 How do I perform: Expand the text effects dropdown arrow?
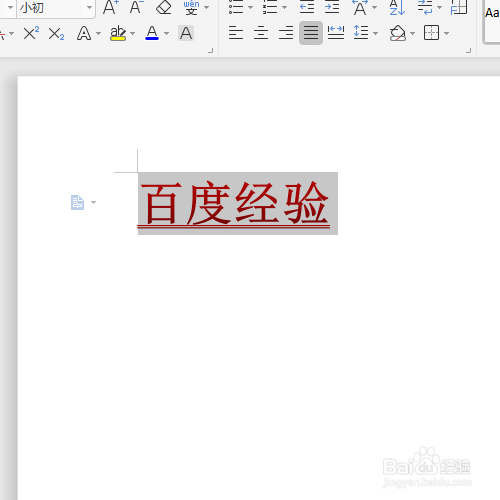(98, 33)
